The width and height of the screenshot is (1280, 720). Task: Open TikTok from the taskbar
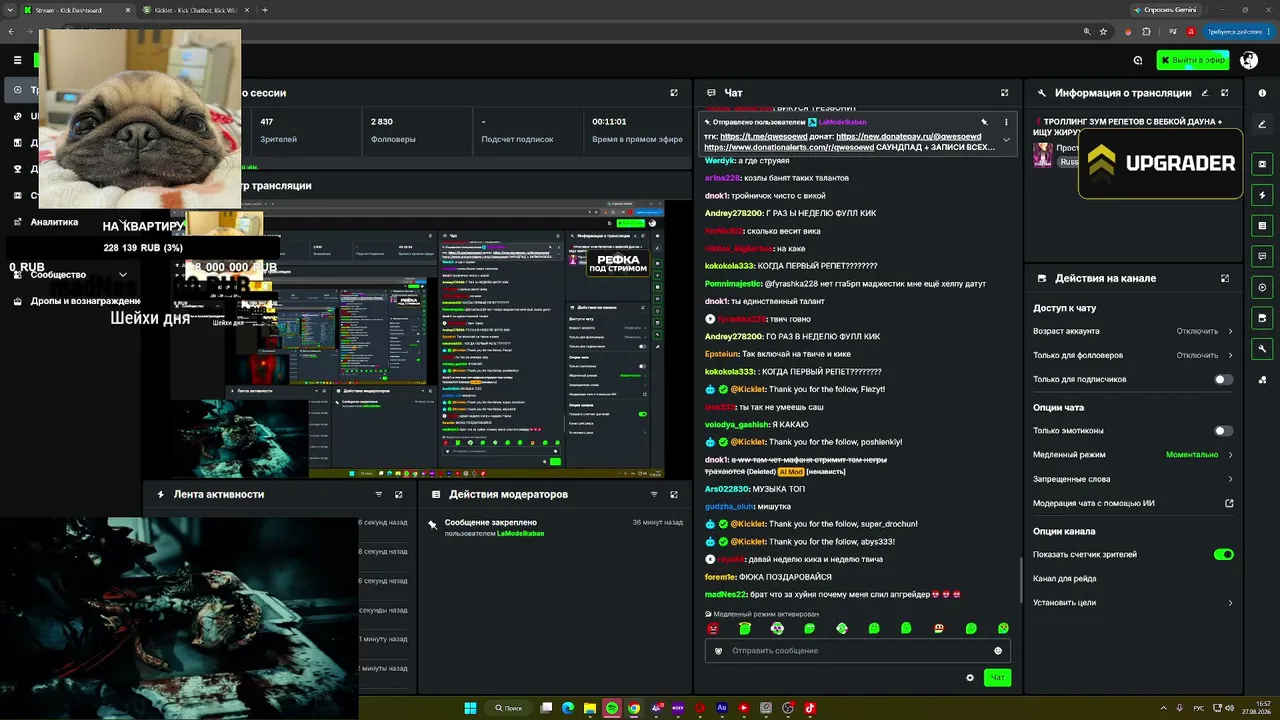[x=810, y=708]
